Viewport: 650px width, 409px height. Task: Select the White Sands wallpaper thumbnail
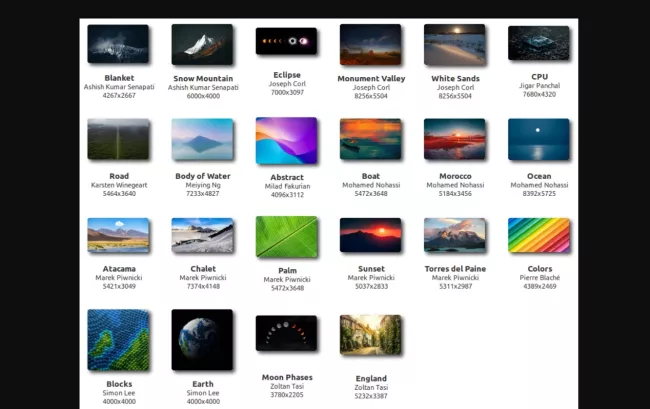click(455, 44)
